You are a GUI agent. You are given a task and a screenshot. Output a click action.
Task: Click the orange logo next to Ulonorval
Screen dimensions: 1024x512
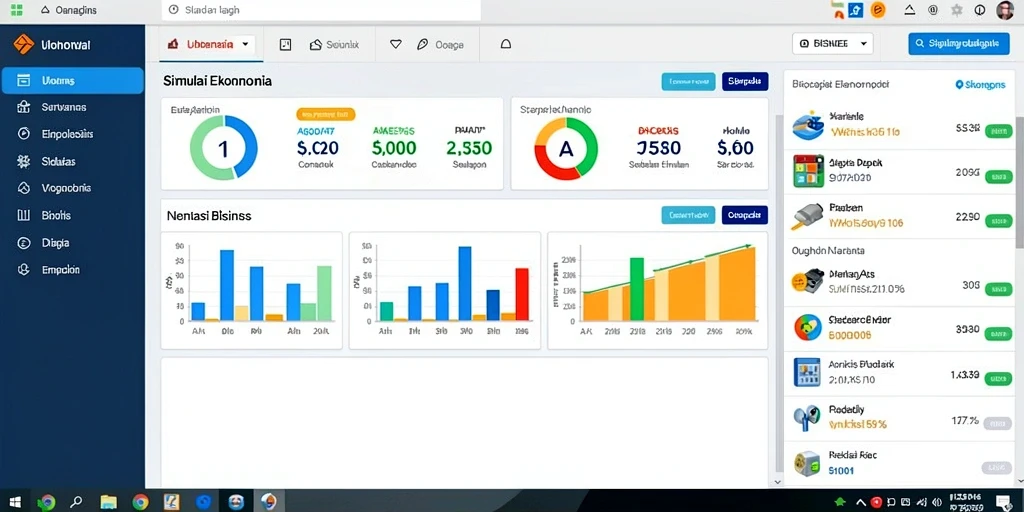(24, 44)
